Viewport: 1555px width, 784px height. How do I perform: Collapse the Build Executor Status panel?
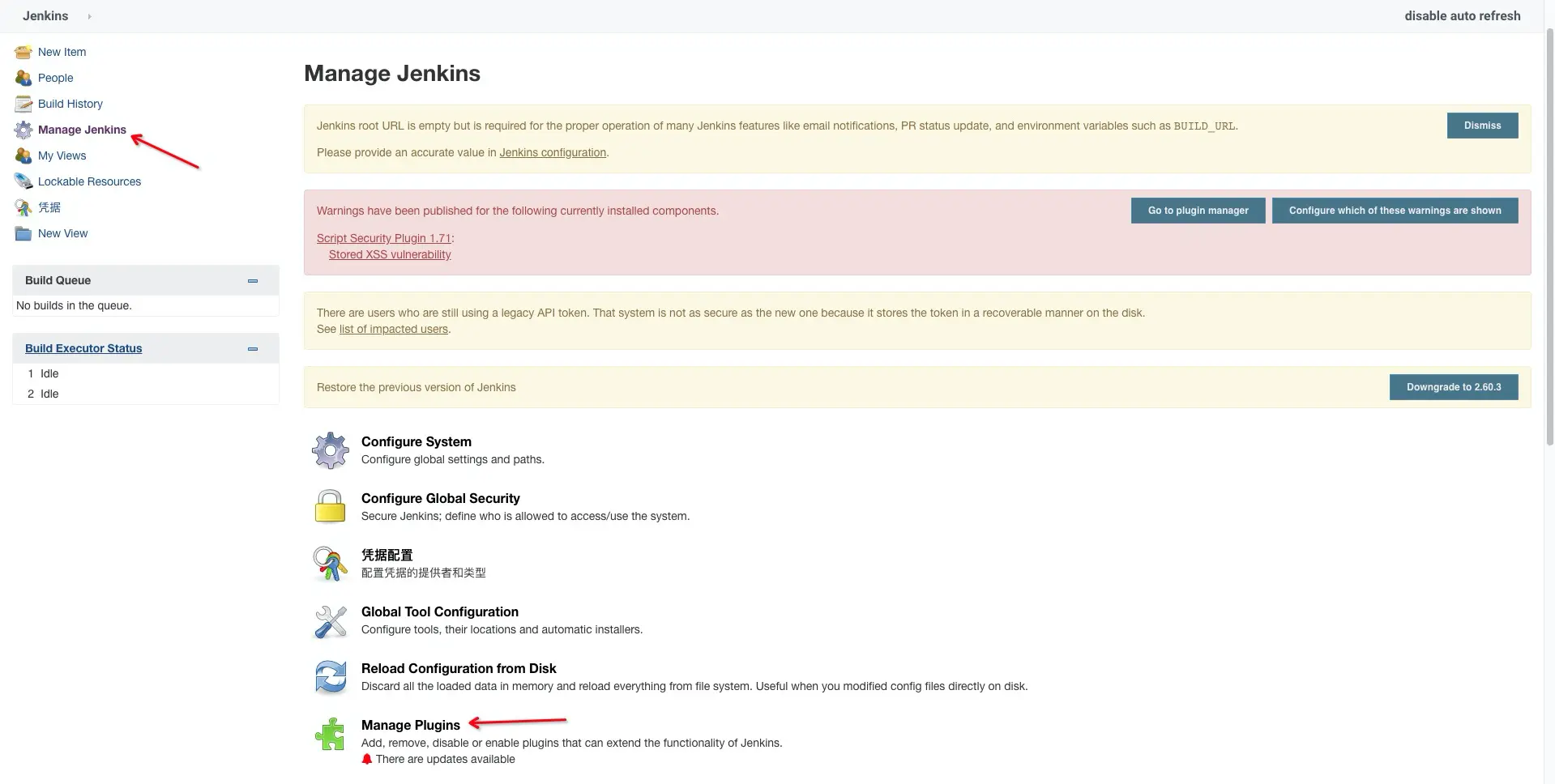coord(253,349)
